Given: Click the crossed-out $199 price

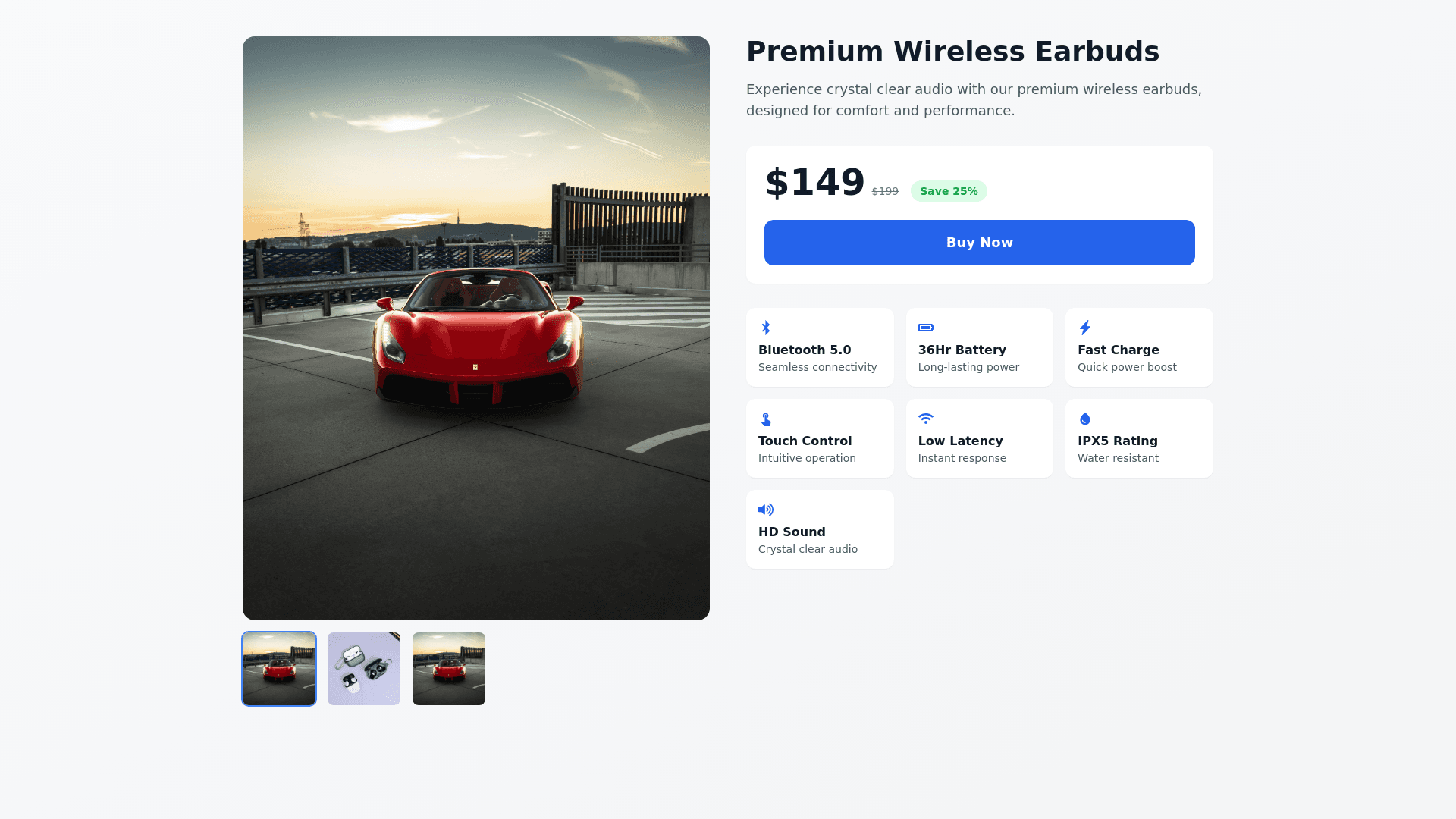Looking at the screenshot, I should pyautogui.click(x=885, y=191).
